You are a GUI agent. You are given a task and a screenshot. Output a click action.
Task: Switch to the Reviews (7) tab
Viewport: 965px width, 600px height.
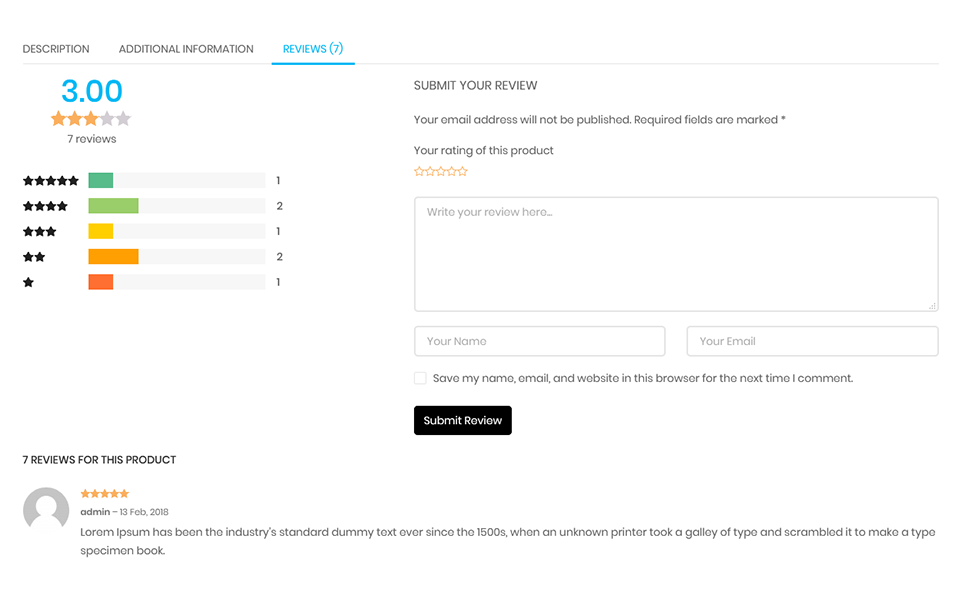(x=313, y=49)
